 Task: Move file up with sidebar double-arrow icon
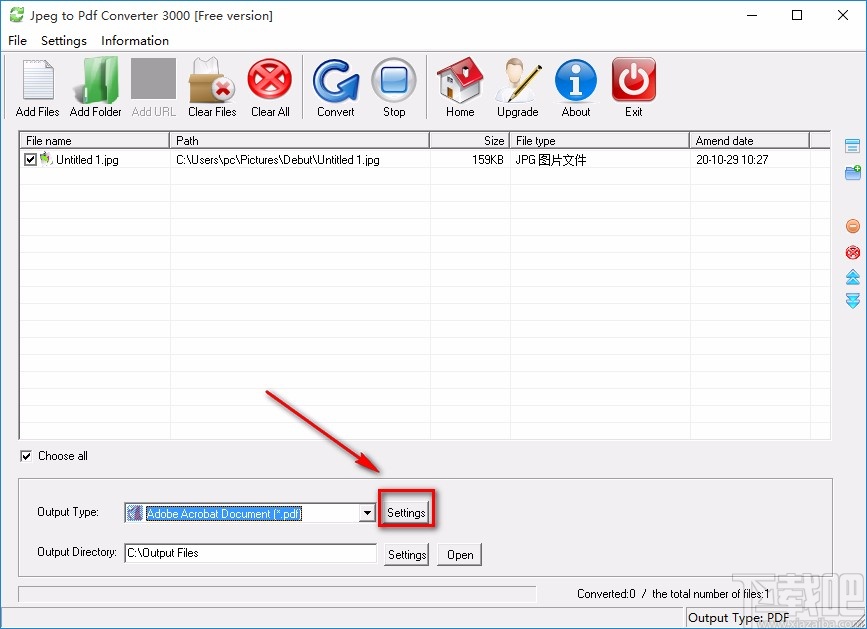tap(851, 277)
